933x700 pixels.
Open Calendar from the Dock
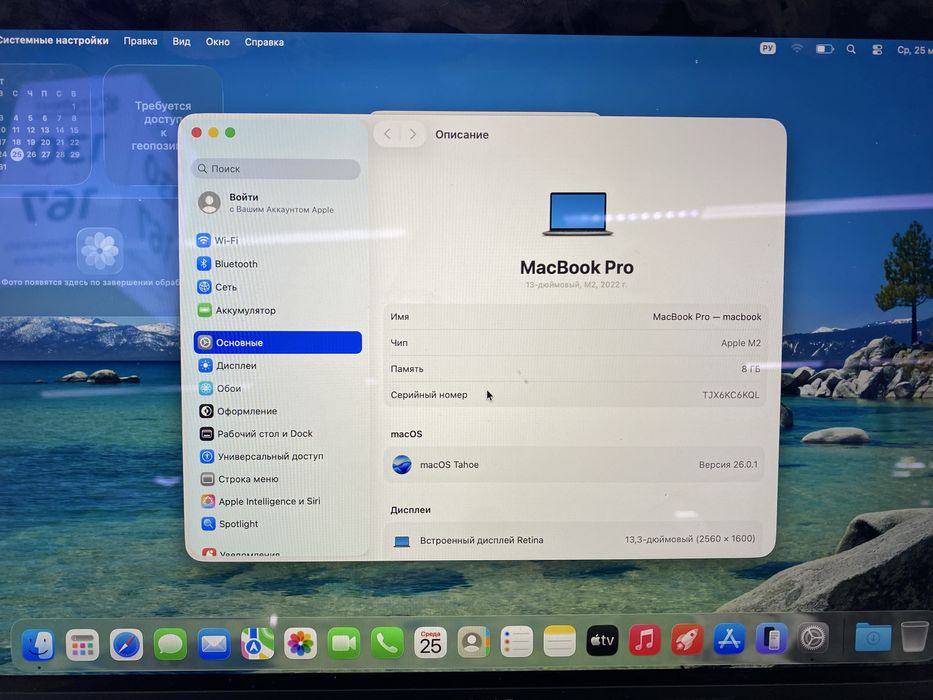coord(430,642)
